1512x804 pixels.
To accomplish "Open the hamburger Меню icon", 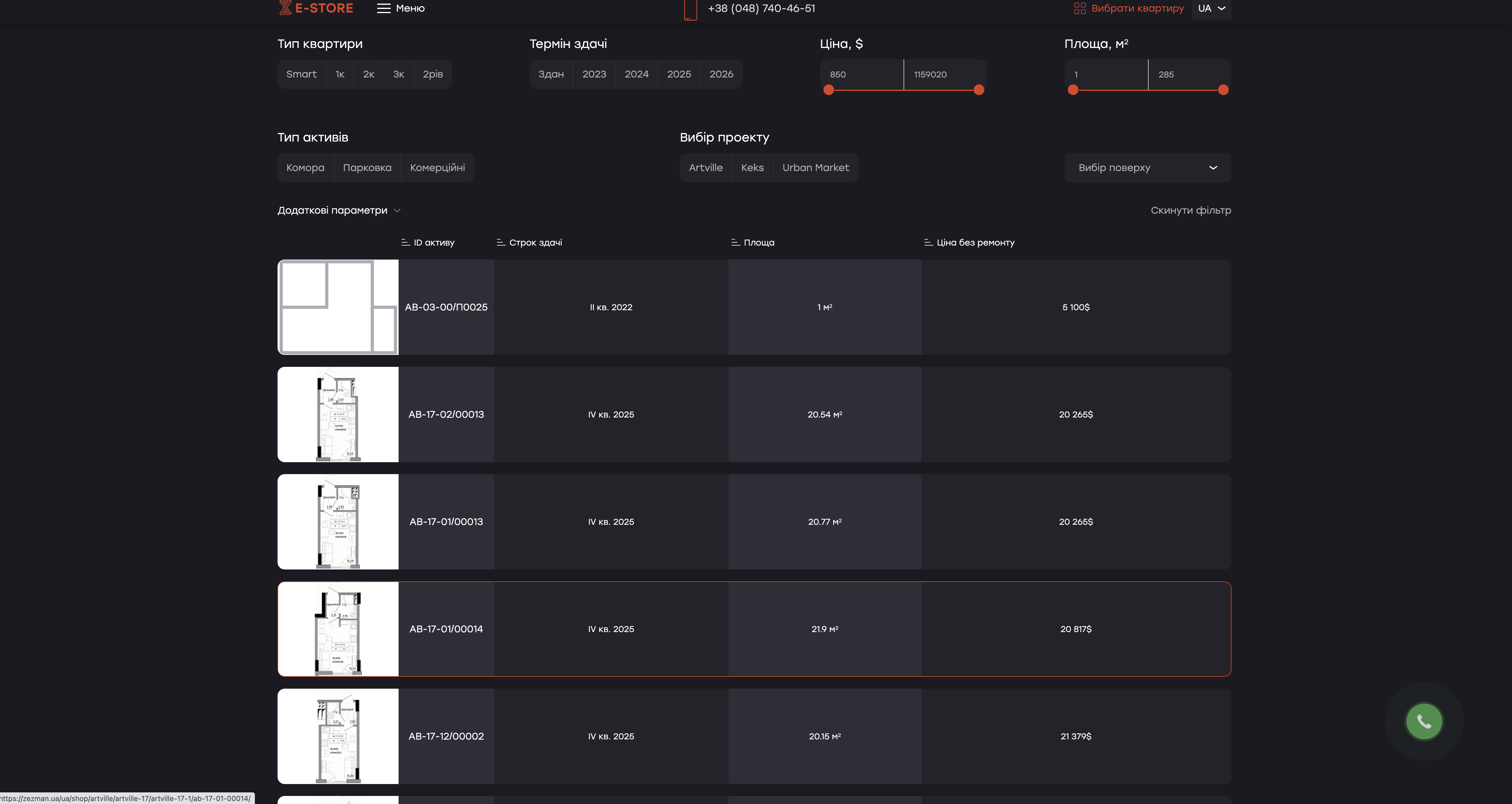I will 383,8.
